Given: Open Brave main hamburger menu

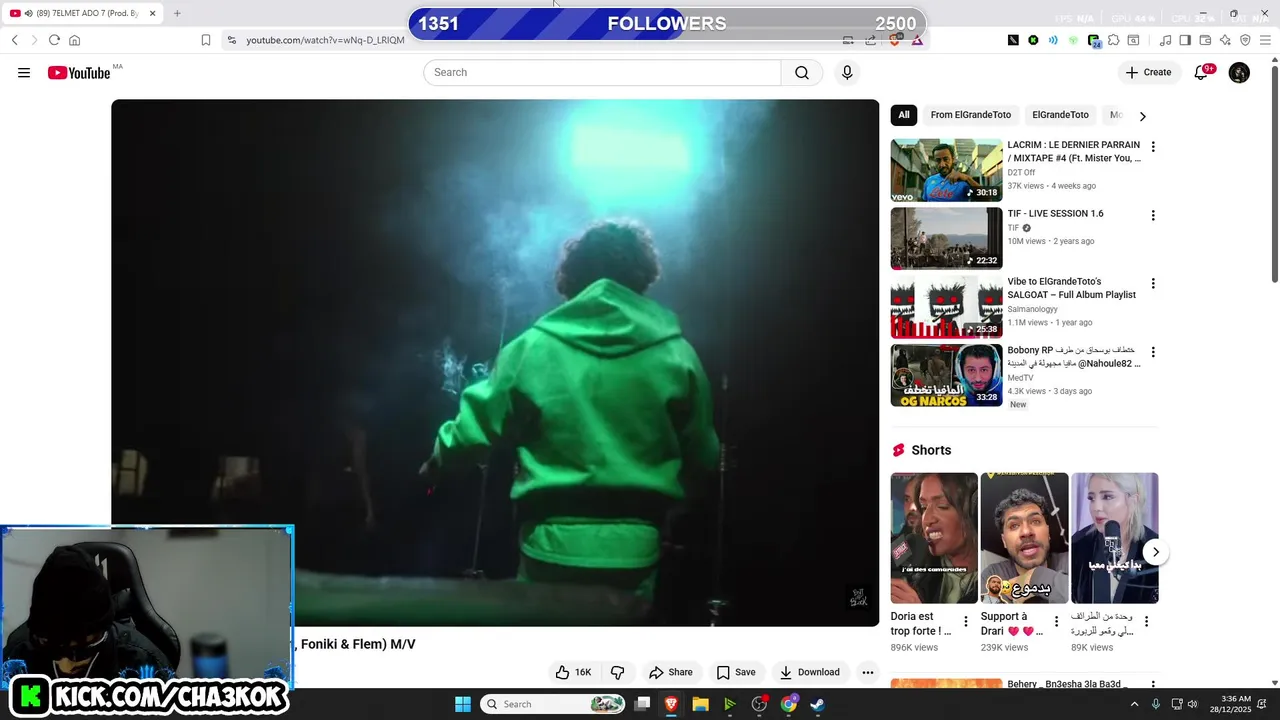Looking at the screenshot, I should coord(1265,40).
